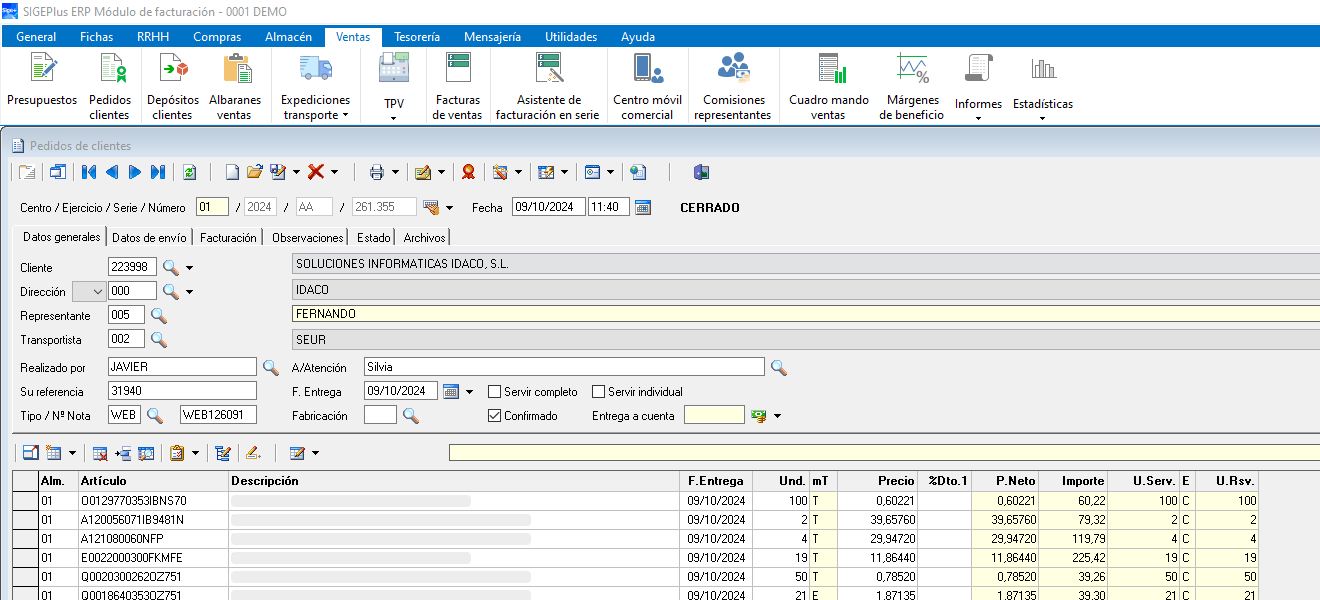Open Márgenes de beneficio

[911, 86]
